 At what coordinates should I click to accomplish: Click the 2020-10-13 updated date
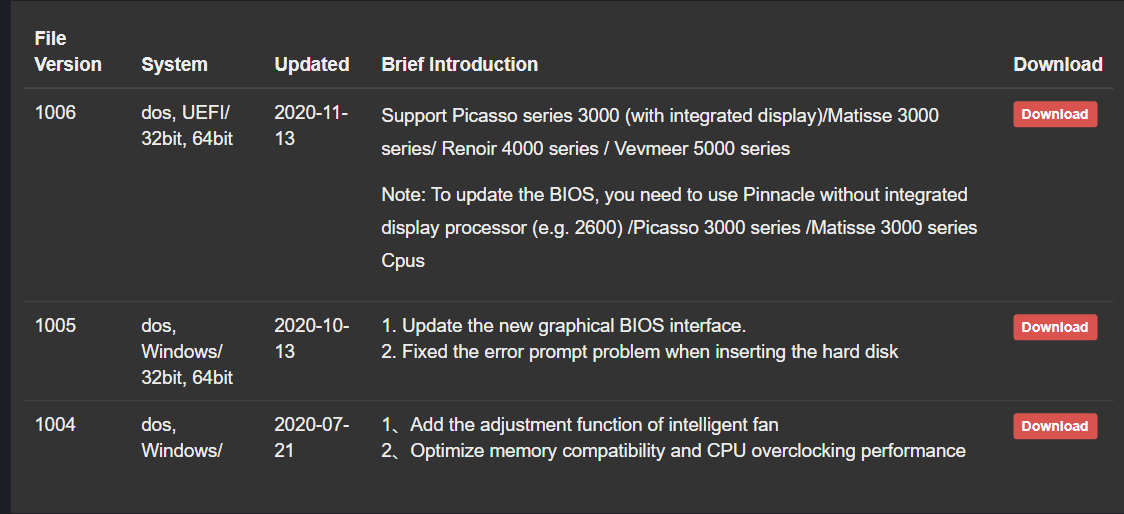310,338
